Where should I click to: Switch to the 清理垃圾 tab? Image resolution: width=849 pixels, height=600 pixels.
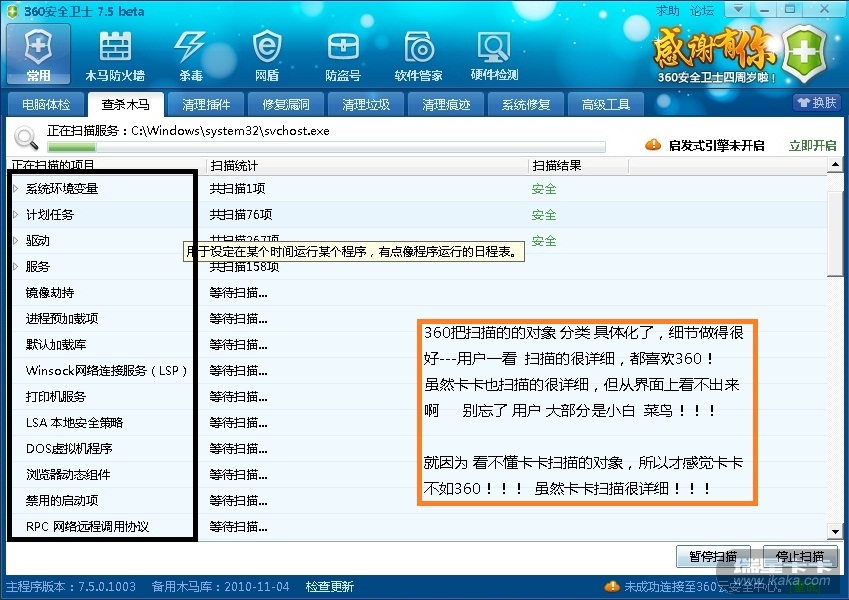(366, 104)
